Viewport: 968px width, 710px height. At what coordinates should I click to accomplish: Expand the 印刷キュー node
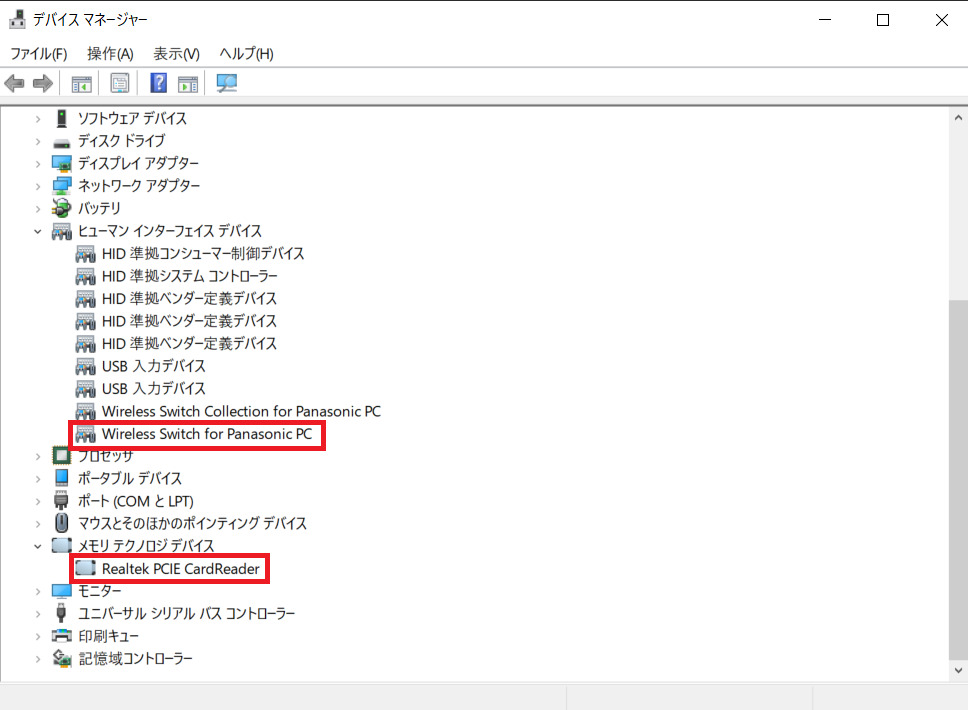pyautogui.click(x=38, y=637)
